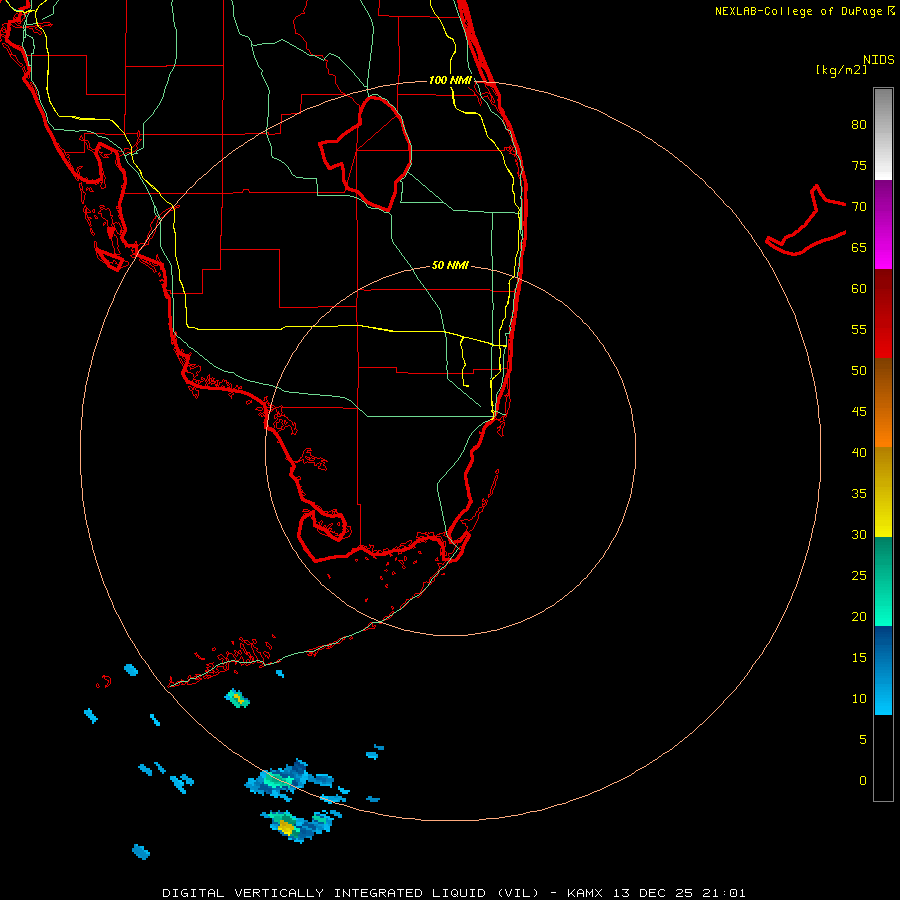Image resolution: width=900 pixels, height=900 pixels.
Task: Pick the yellow segment of VIL scale
Action: 883,492
